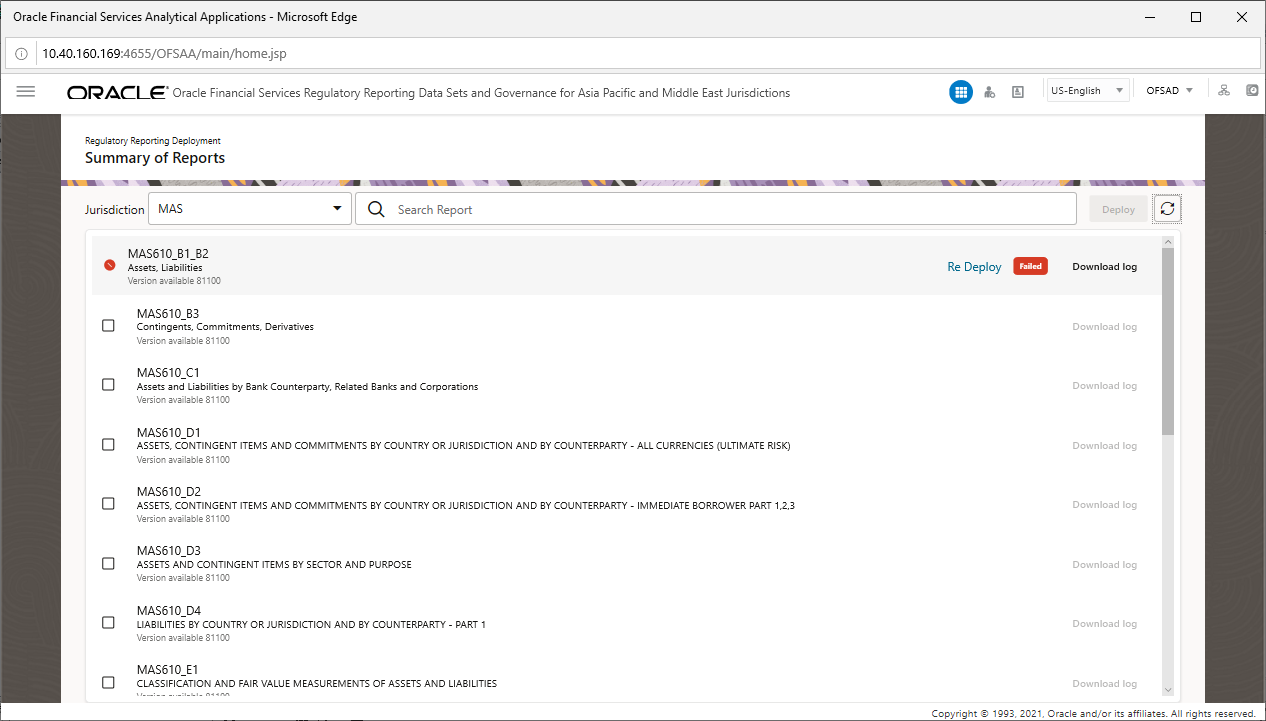Screen dimensions: 1266x721
Task: Click the report list scrollbar thumb
Action: click(x=1168, y=342)
